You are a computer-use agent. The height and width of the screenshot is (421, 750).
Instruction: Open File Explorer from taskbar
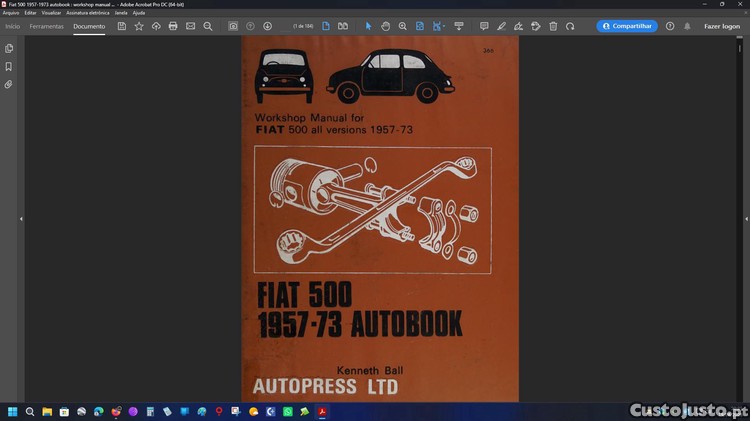tap(47, 412)
